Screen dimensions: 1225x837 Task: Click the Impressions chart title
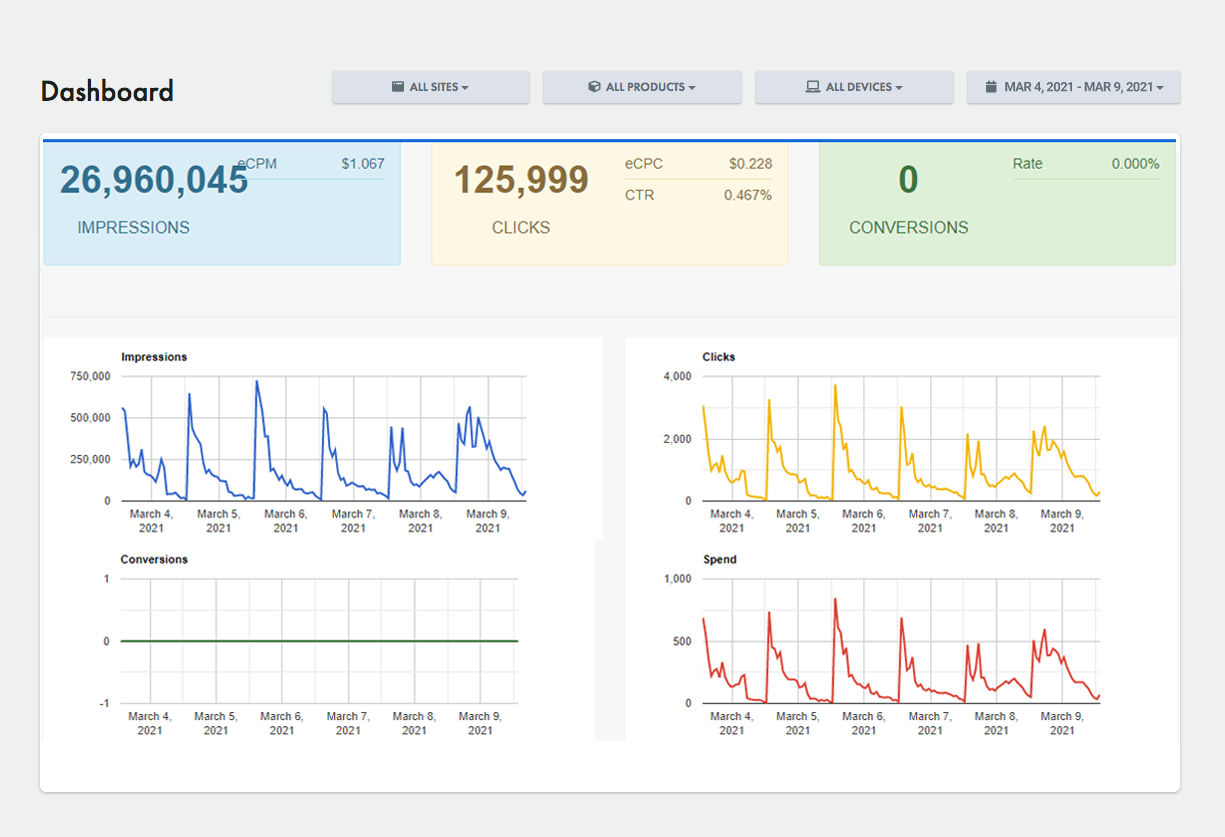click(154, 357)
